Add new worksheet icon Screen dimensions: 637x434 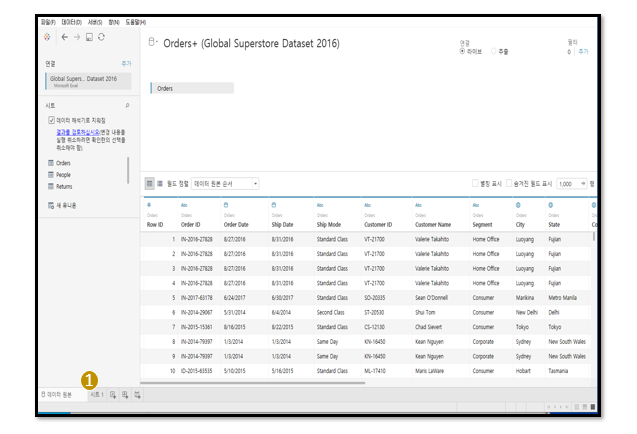113,395
